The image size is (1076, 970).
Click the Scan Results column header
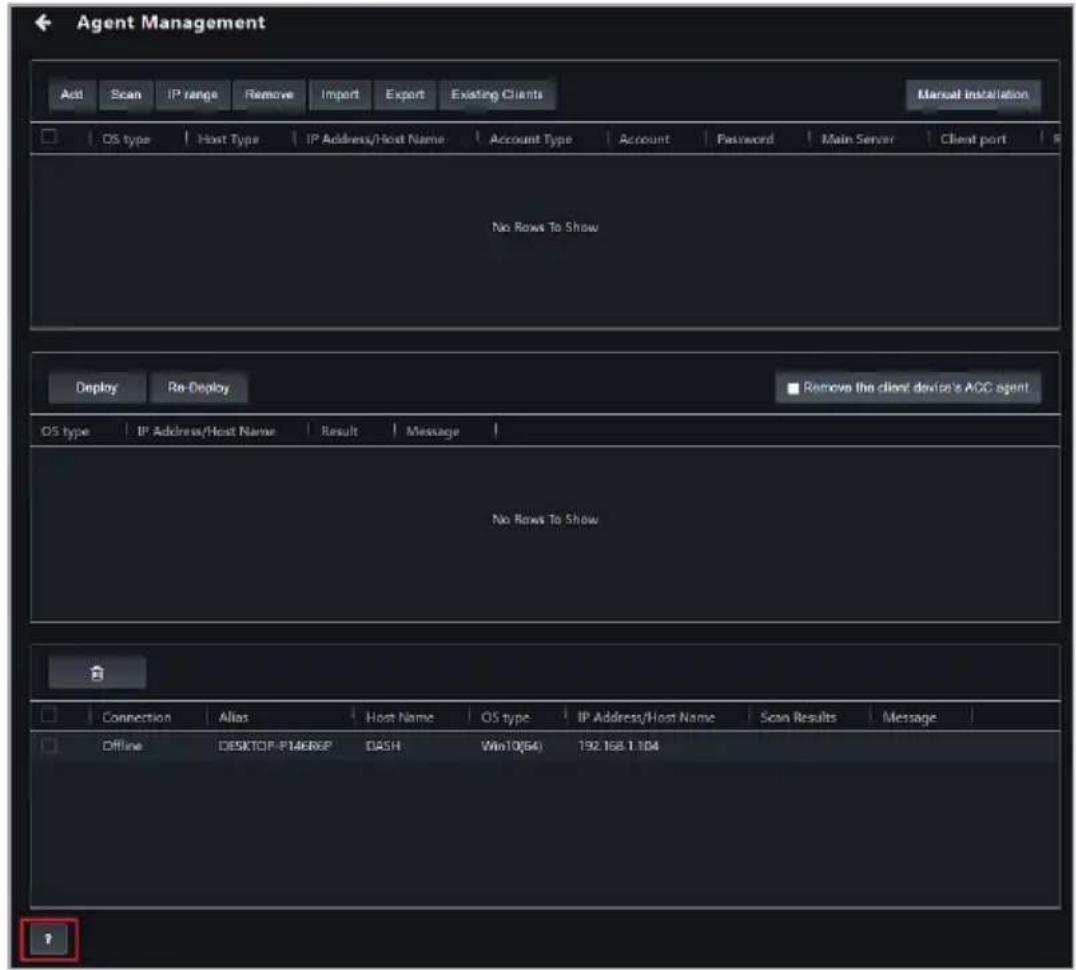tap(798, 718)
